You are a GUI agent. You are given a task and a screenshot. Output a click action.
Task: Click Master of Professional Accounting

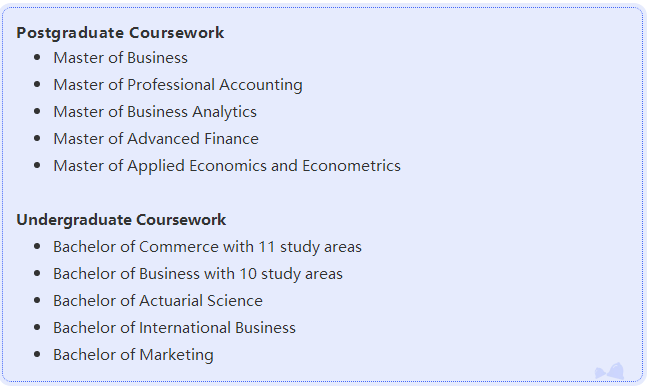(x=178, y=85)
